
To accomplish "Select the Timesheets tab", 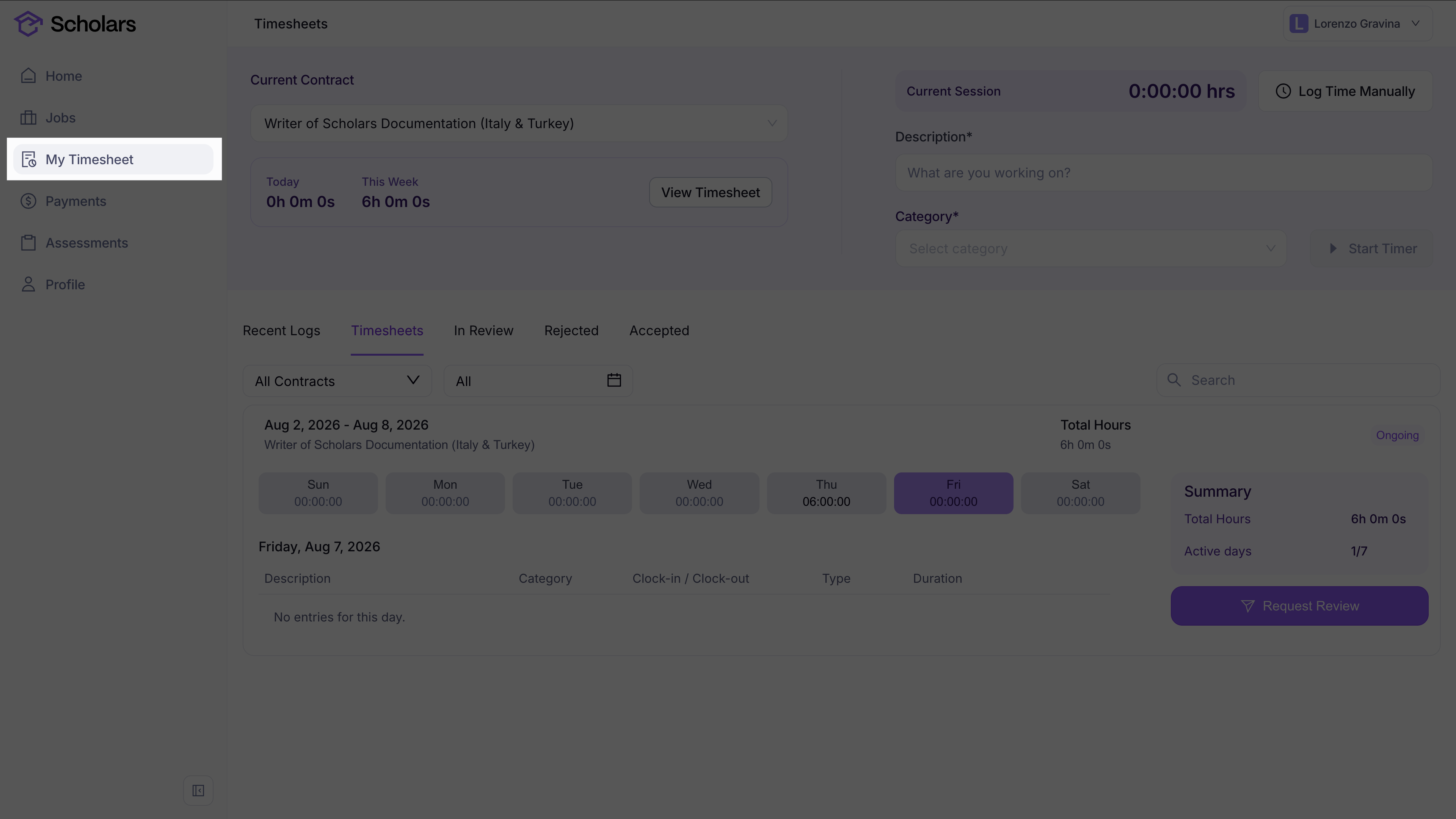I will pyautogui.click(x=387, y=331).
